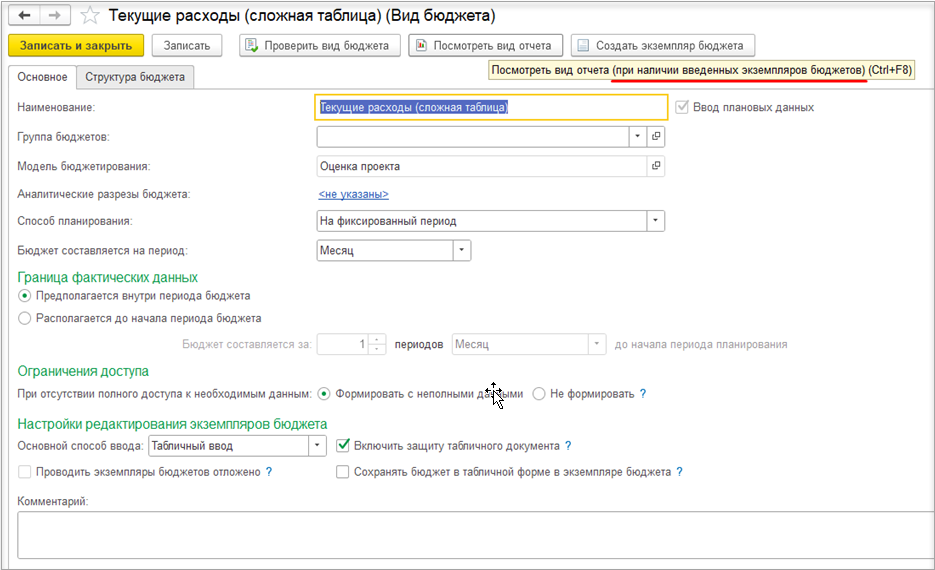The image size is (935, 570).
Task: Click the forward navigation arrow
Action: pyautogui.click(x=55, y=16)
